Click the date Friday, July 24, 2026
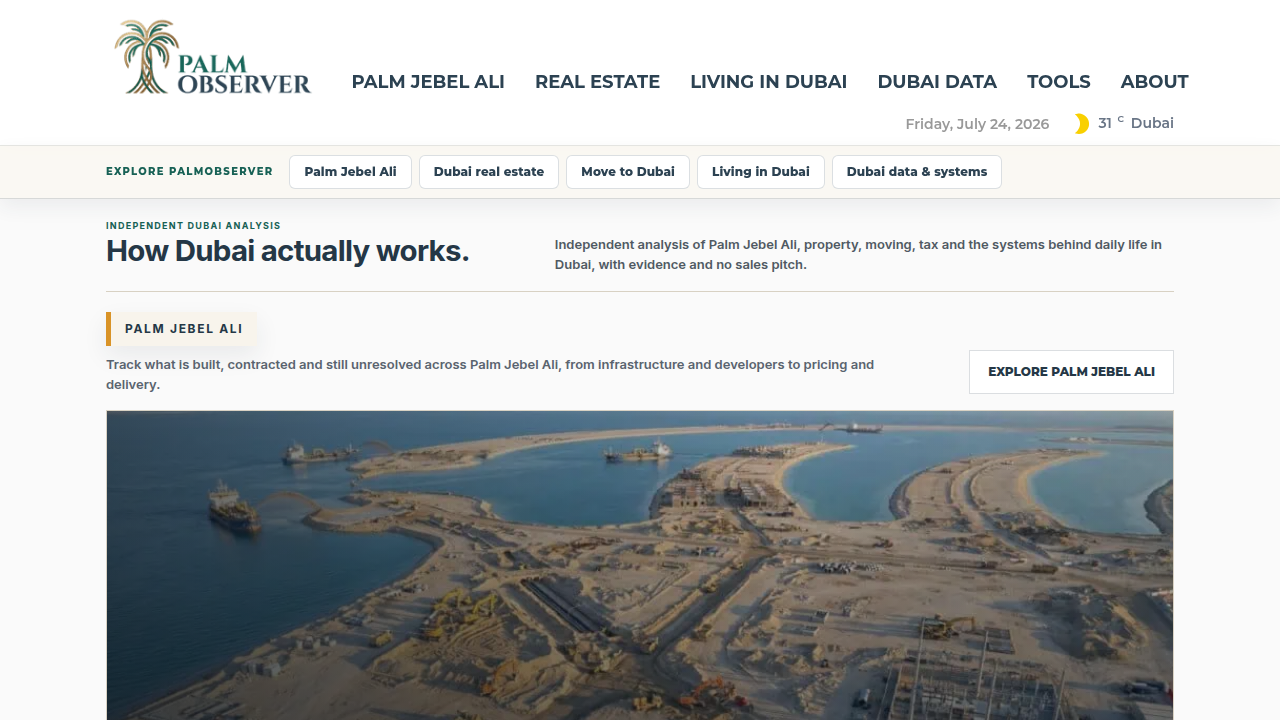The image size is (1280, 720). pyautogui.click(x=977, y=124)
